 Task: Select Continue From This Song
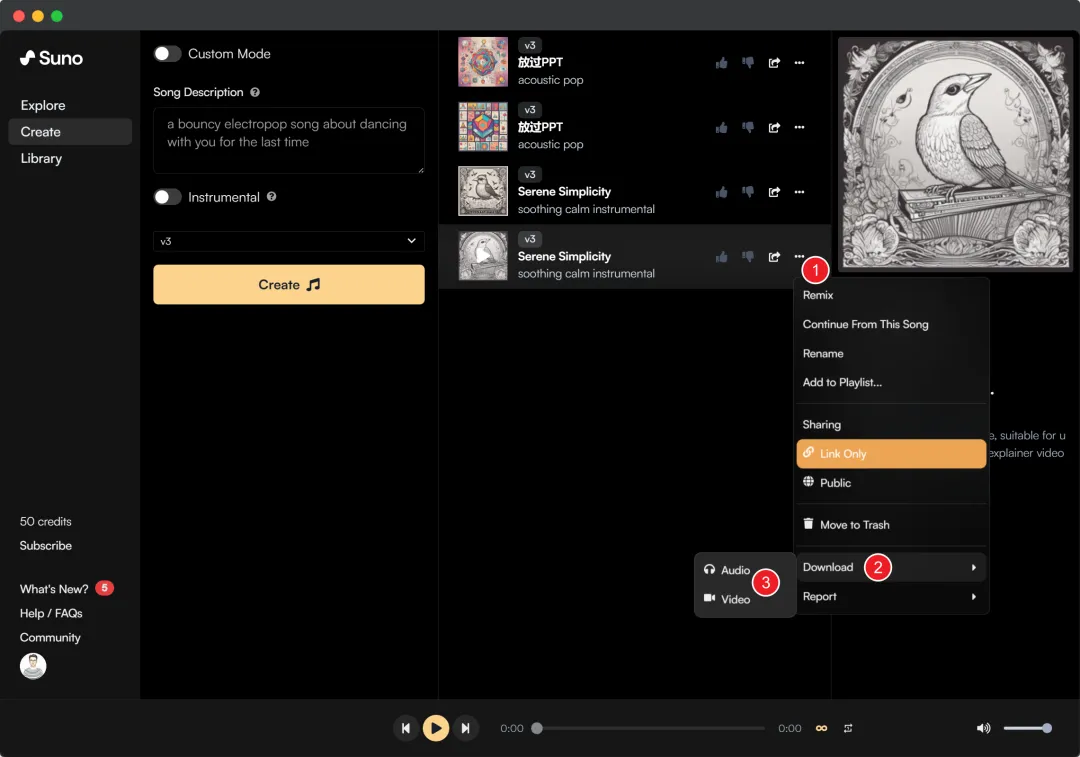tap(865, 324)
